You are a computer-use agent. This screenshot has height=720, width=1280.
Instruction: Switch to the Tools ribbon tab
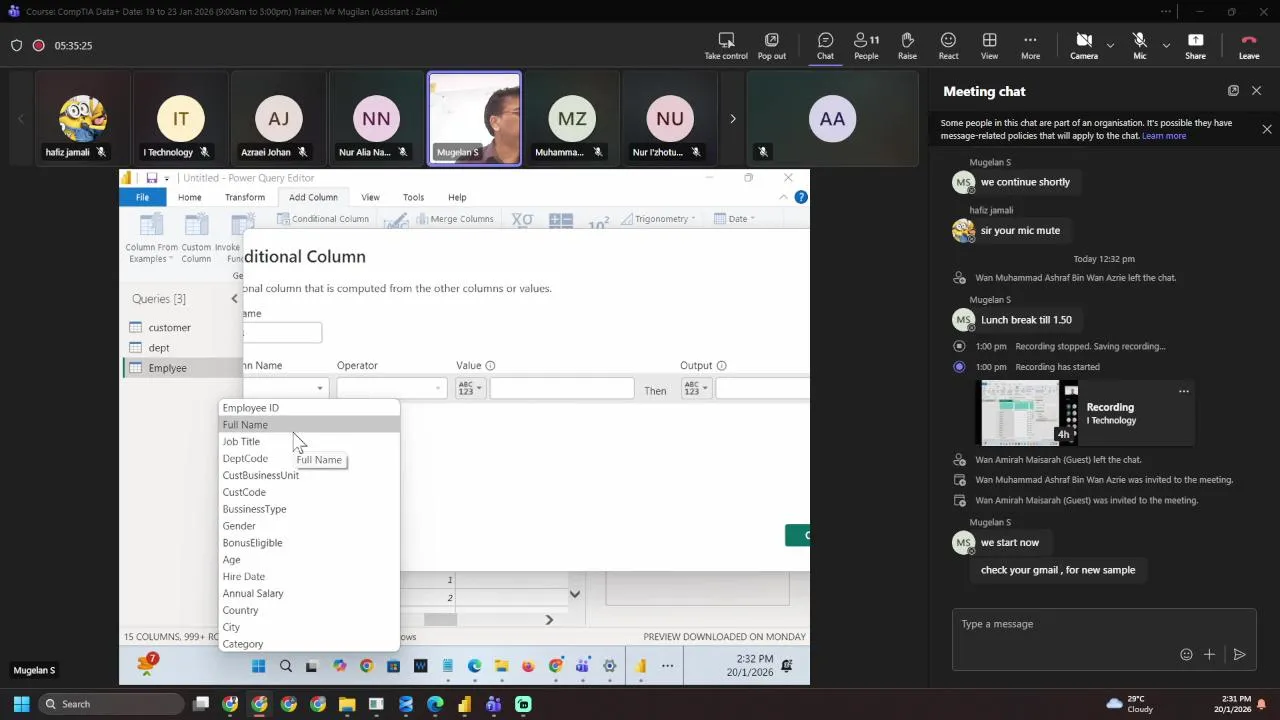click(x=413, y=197)
